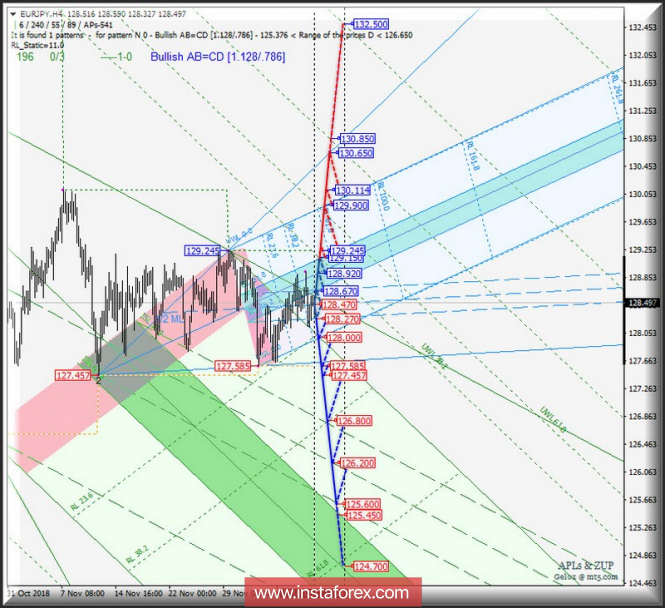Click the 128.853 price scale value
The width and height of the screenshot is (665, 608).
point(643,278)
